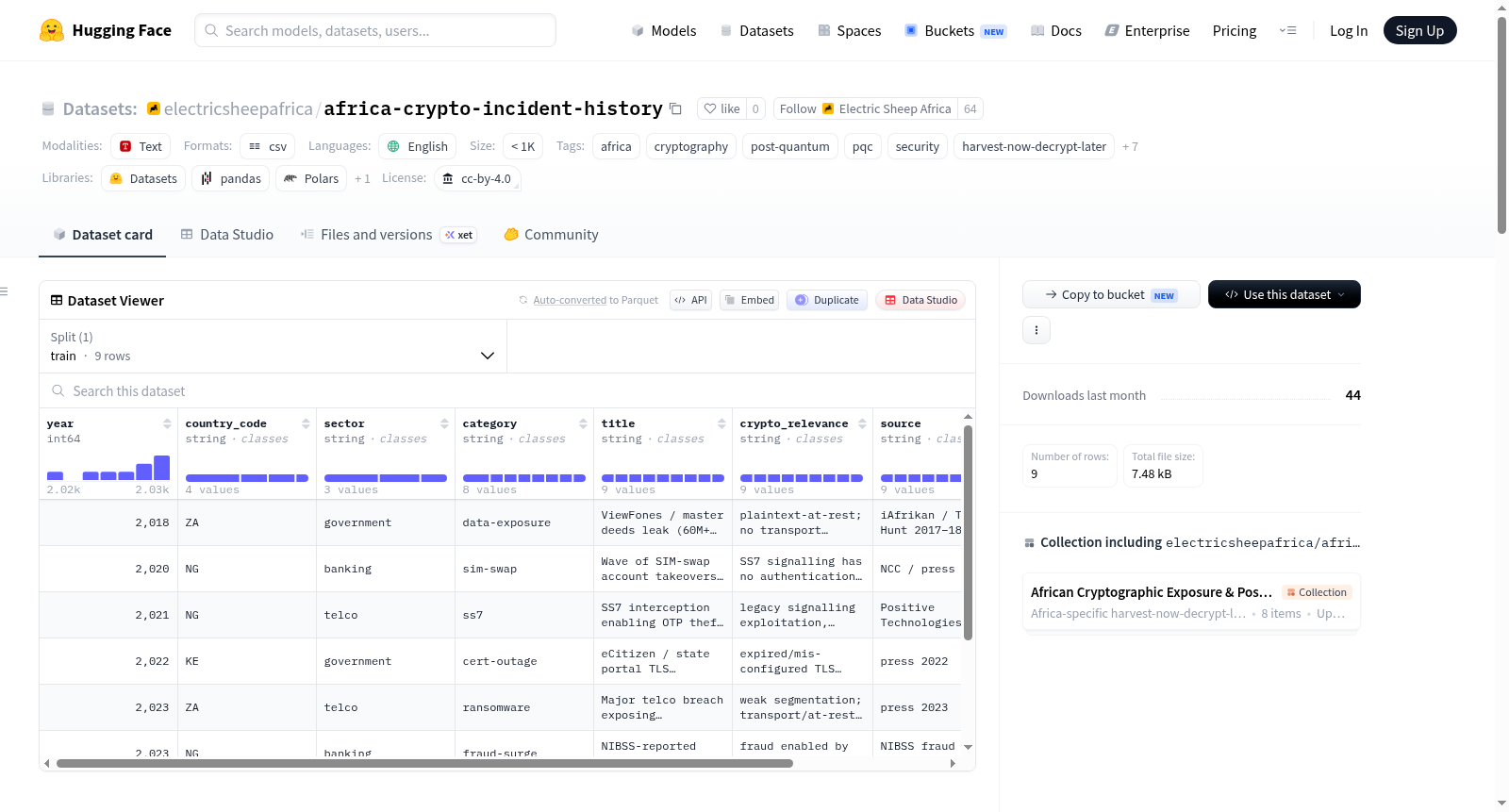Click the sim-swap category cell

click(x=524, y=569)
